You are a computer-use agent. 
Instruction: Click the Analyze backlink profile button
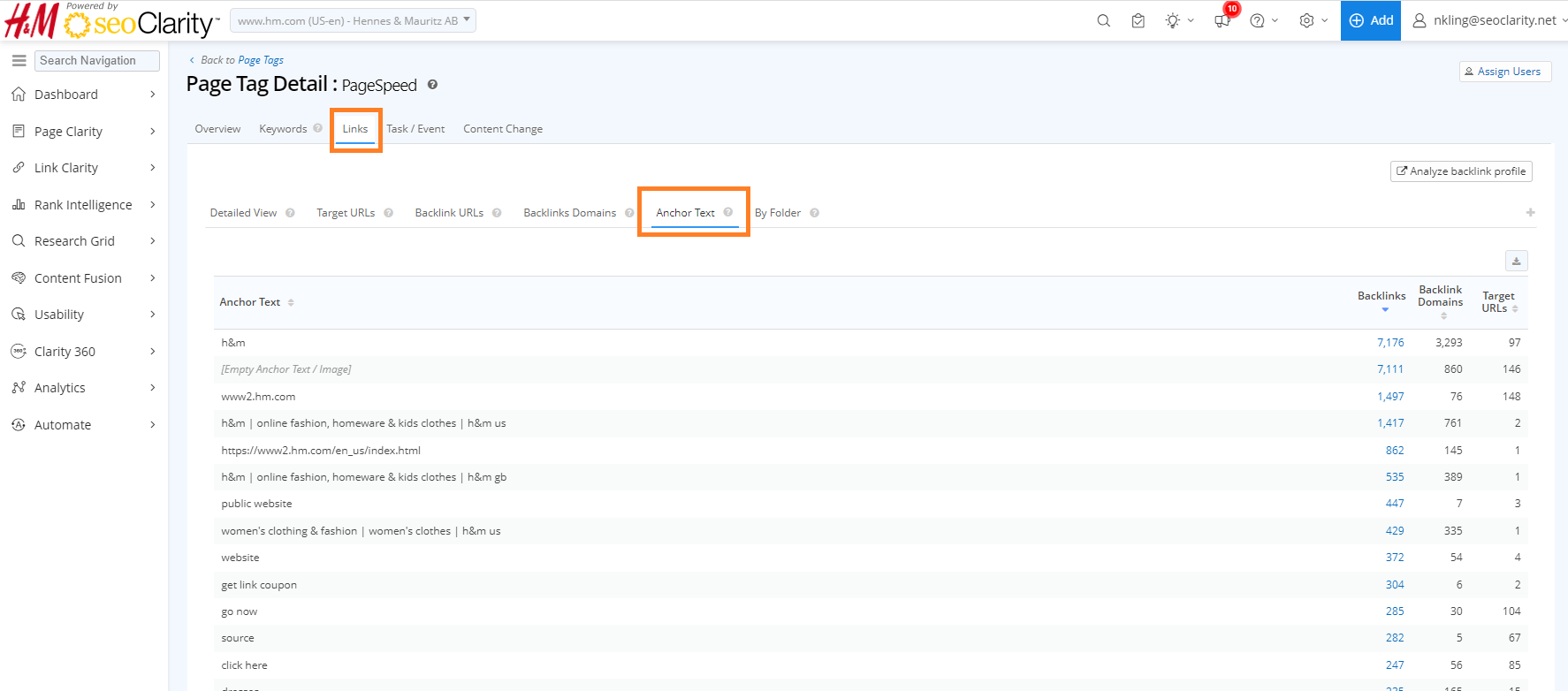pyautogui.click(x=1461, y=171)
